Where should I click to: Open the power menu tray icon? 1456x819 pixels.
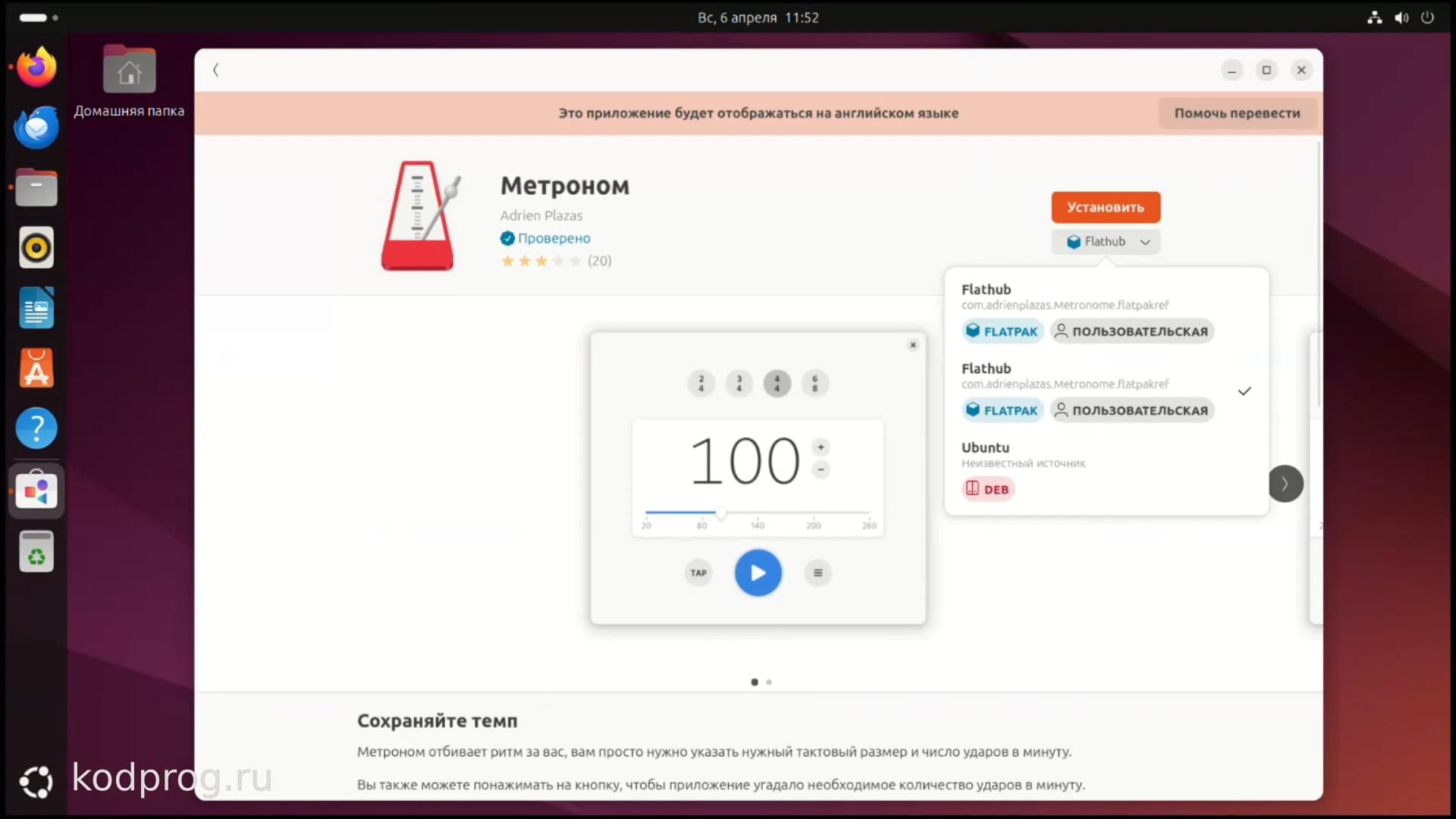[x=1427, y=17]
